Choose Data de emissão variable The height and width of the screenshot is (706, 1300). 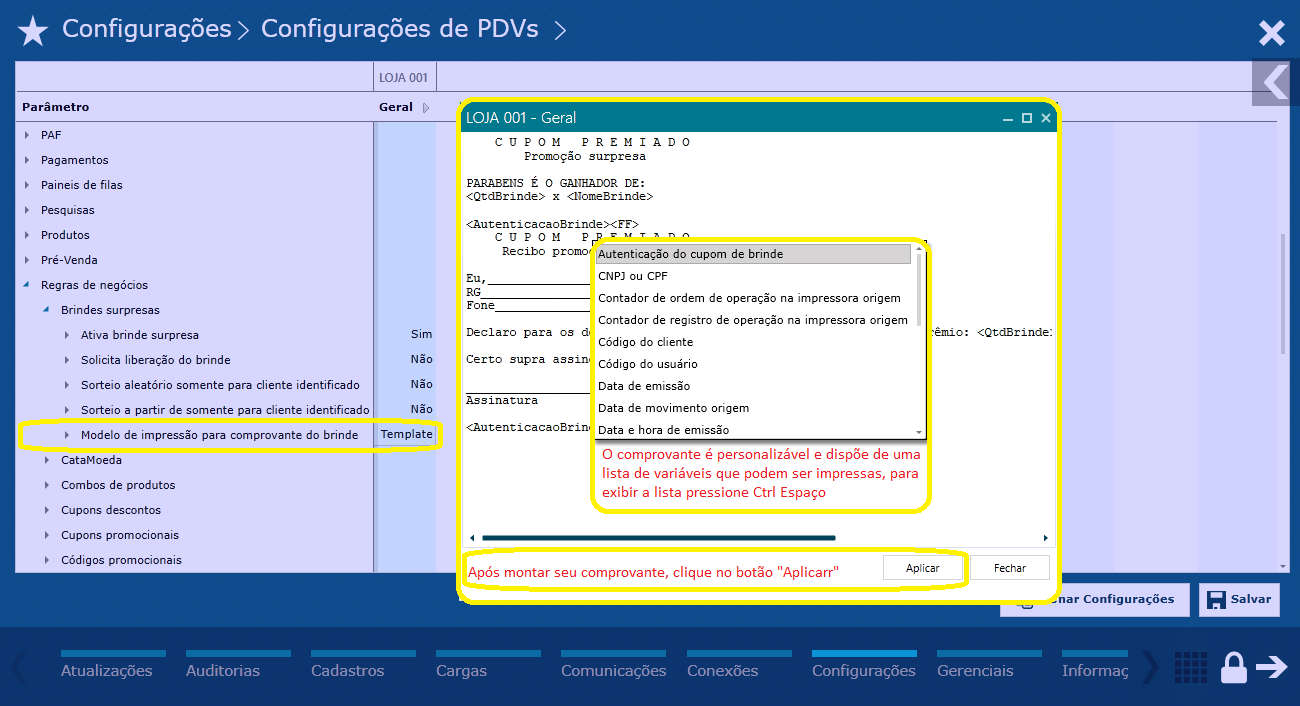[x=753, y=386]
